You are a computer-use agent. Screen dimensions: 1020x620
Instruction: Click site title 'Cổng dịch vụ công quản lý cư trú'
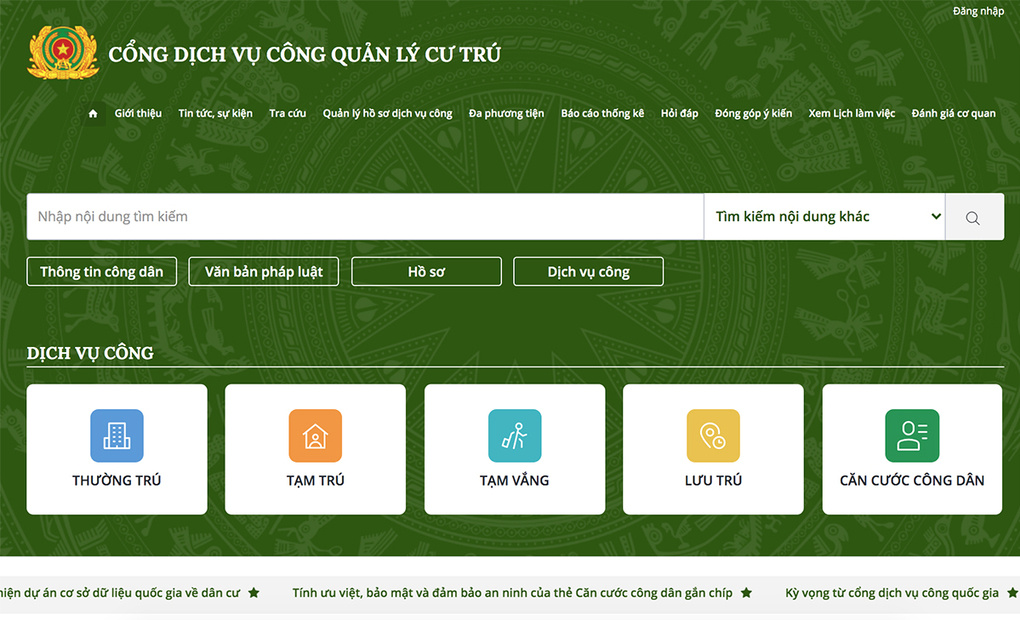pyautogui.click(x=304, y=54)
